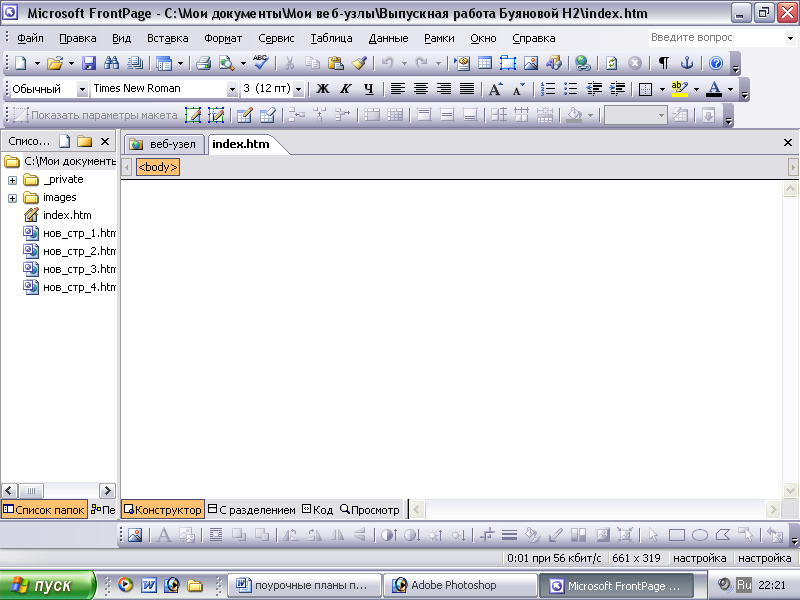Apply bulleted list formatting
Screen dimensions: 800x600
[x=570, y=89]
